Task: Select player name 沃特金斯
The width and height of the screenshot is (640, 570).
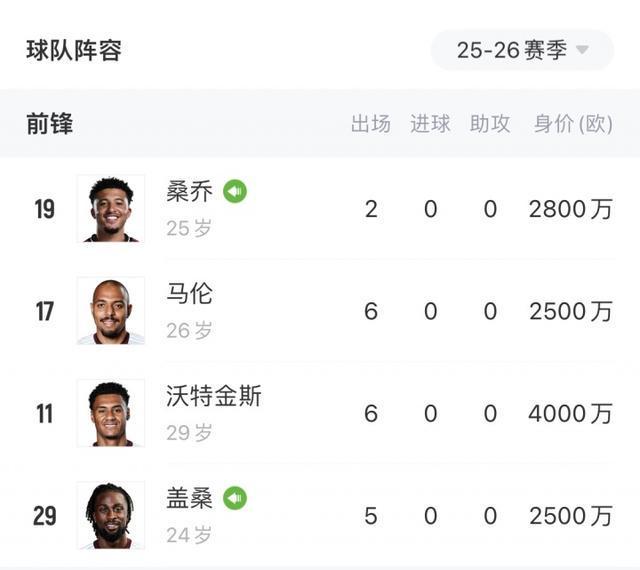Action: tap(214, 396)
